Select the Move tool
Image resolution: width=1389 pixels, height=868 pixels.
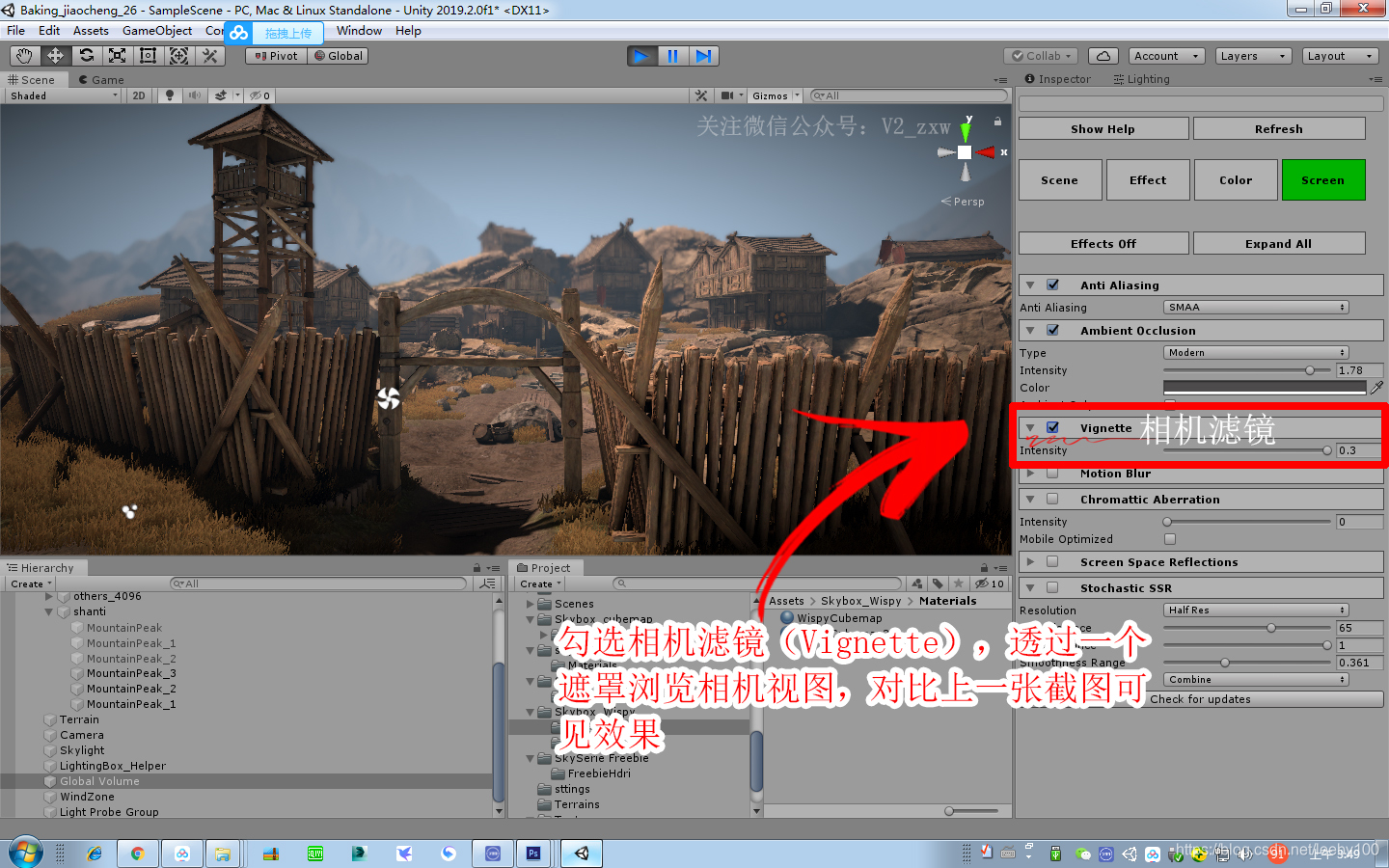[55, 56]
